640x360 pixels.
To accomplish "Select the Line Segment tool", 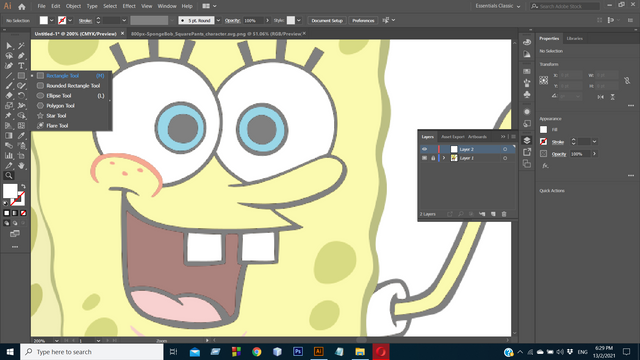I will click(x=9, y=76).
